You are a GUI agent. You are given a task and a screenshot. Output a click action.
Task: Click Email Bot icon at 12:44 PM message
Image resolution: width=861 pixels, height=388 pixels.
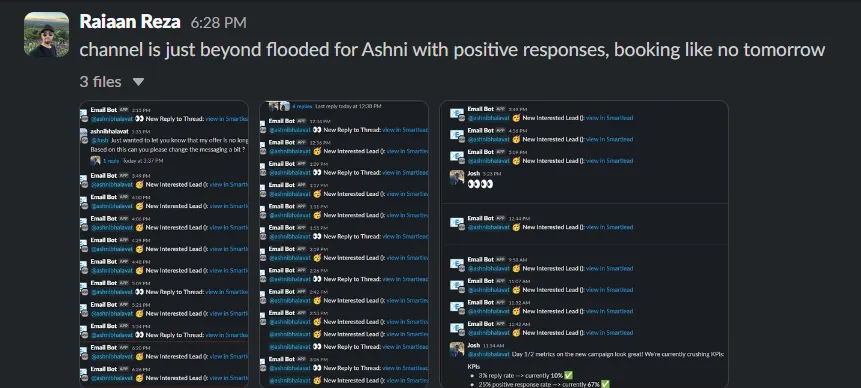(457, 223)
